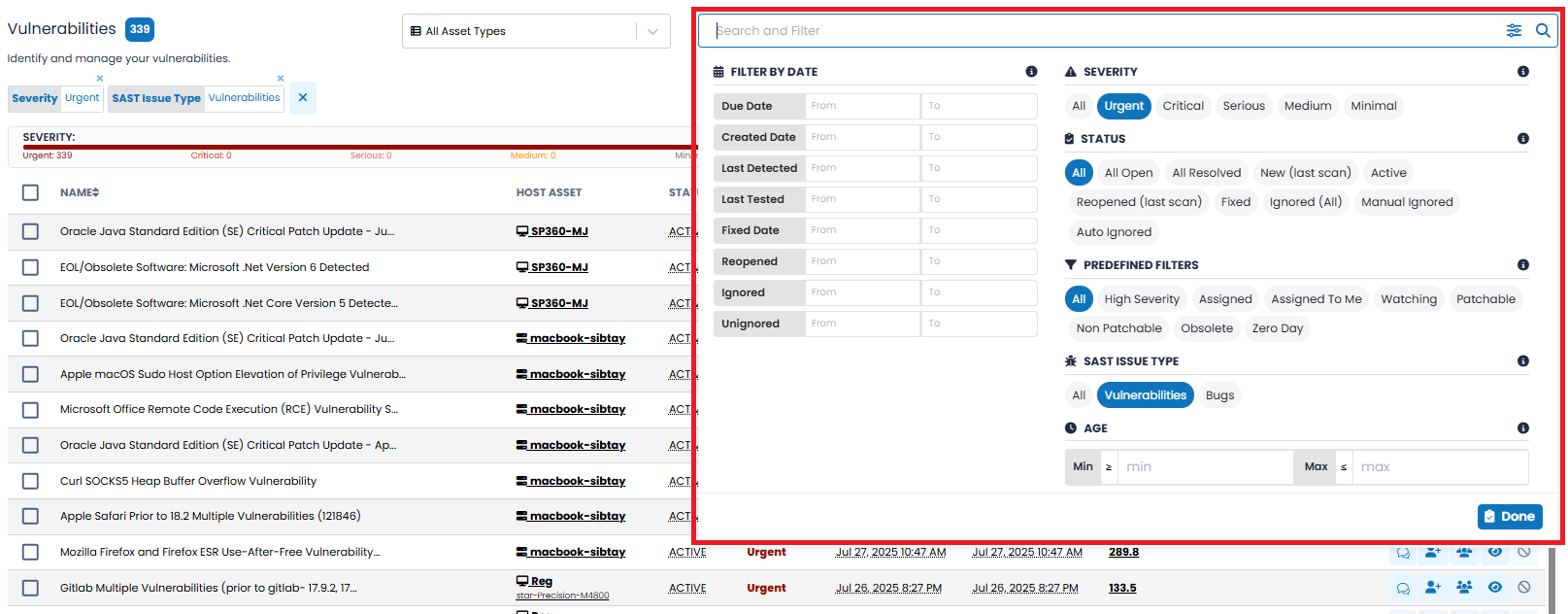Click the group-assign icon in the Gitlab row
This screenshot has width=1568, height=614.
click(x=1464, y=588)
